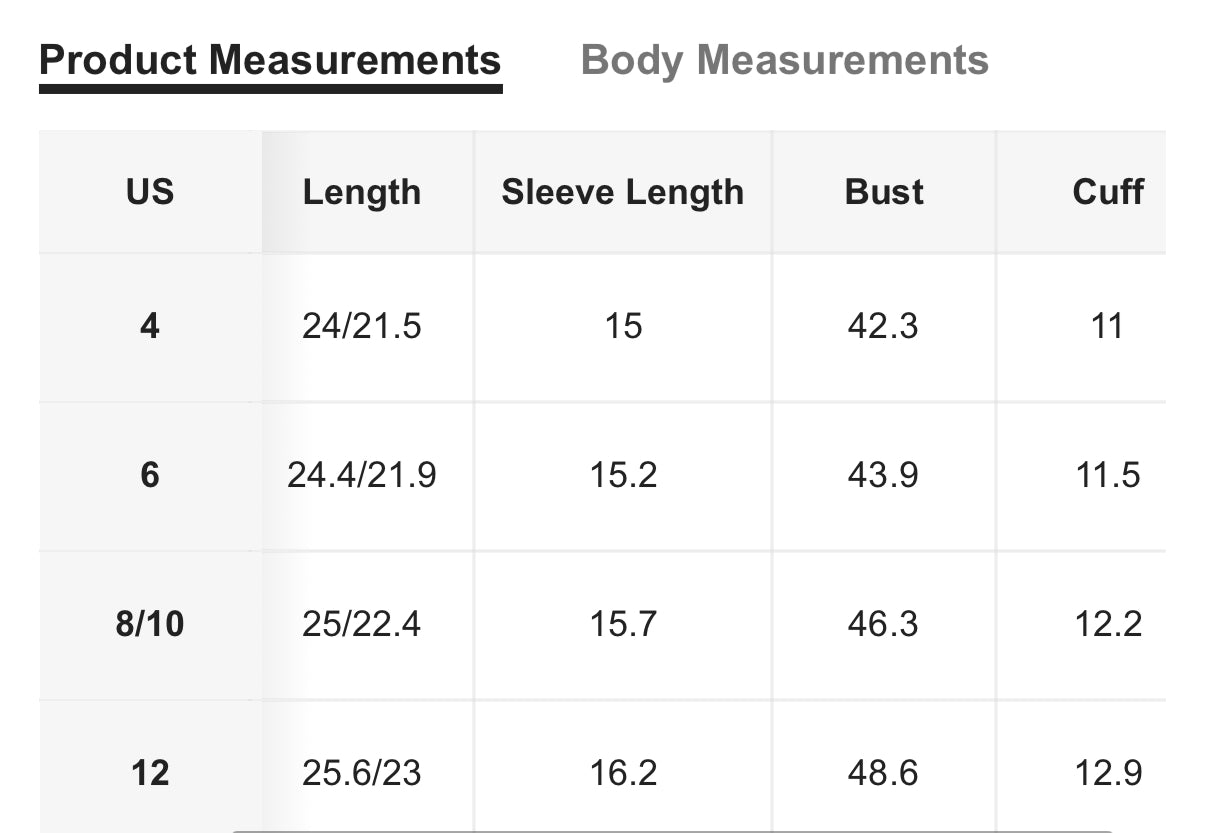This screenshot has width=1206, height=833.
Task: Click the 11.5 cuff value
Action: click(x=1108, y=474)
